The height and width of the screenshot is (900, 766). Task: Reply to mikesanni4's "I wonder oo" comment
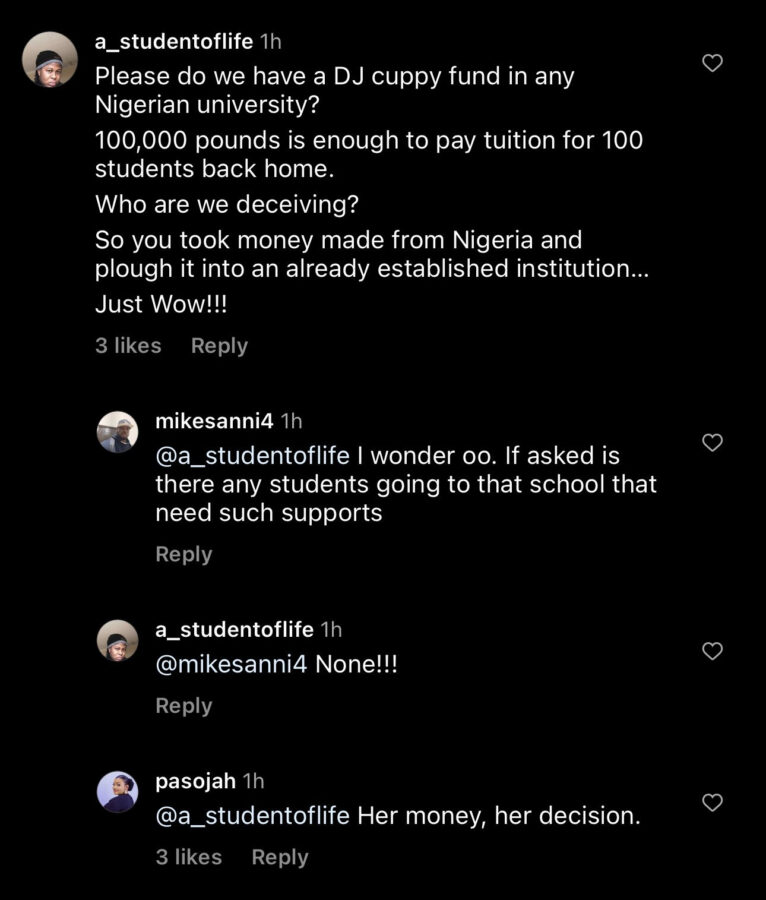(x=184, y=555)
